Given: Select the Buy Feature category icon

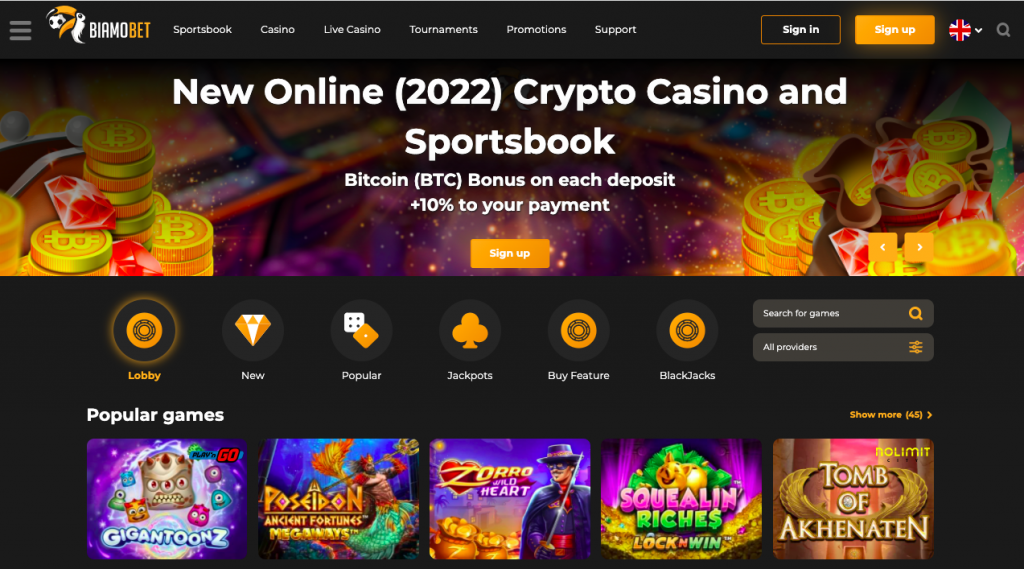Looking at the screenshot, I should (578, 331).
